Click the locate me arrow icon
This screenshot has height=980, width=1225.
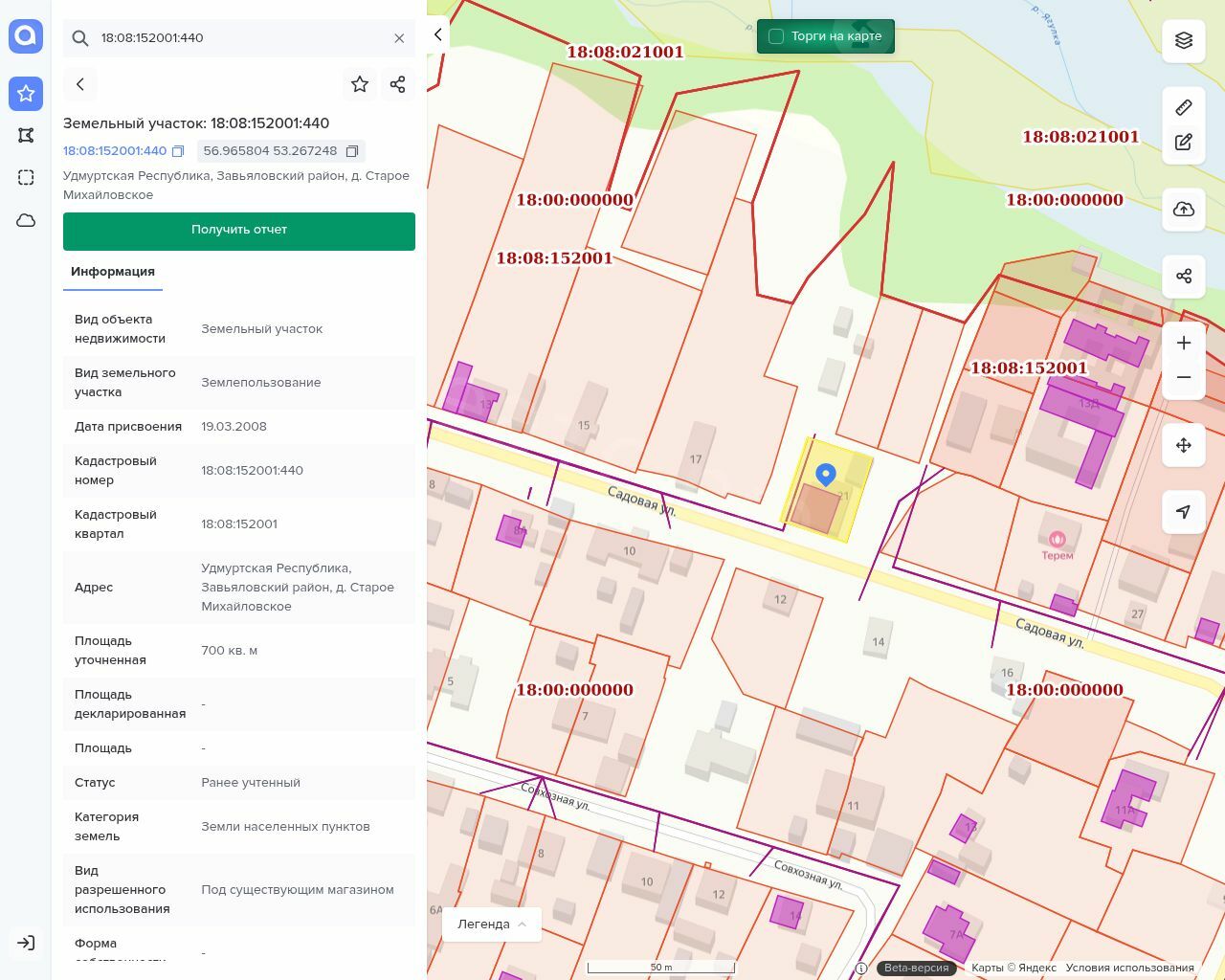click(1184, 512)
